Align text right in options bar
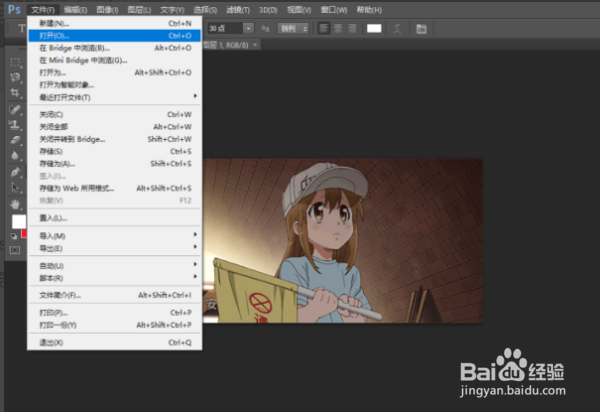Screen dimensions: 600x412 point(352,28)
